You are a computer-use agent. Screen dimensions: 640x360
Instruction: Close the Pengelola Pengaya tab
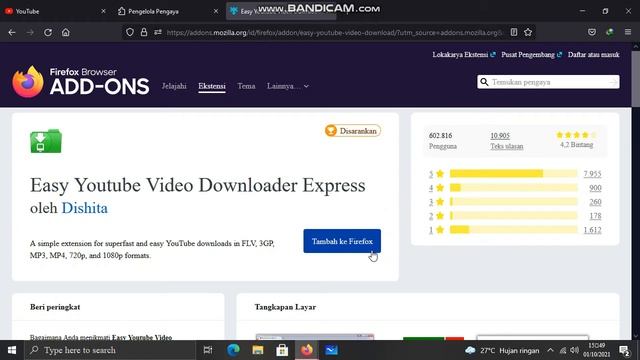tap(216, 11)
